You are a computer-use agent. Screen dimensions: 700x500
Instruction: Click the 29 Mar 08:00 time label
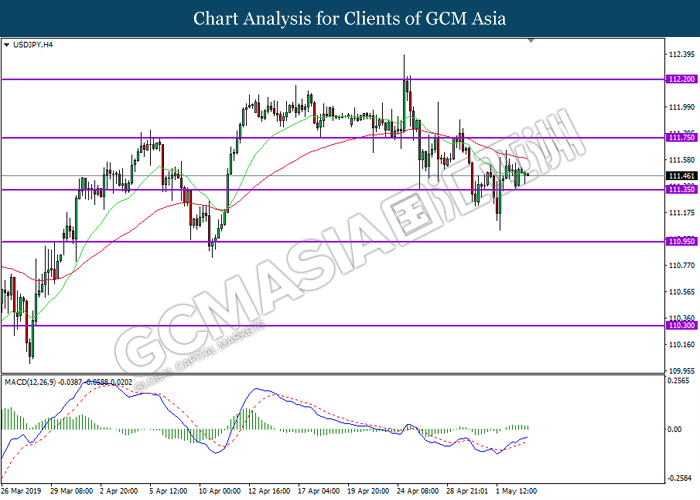(72, 491)
